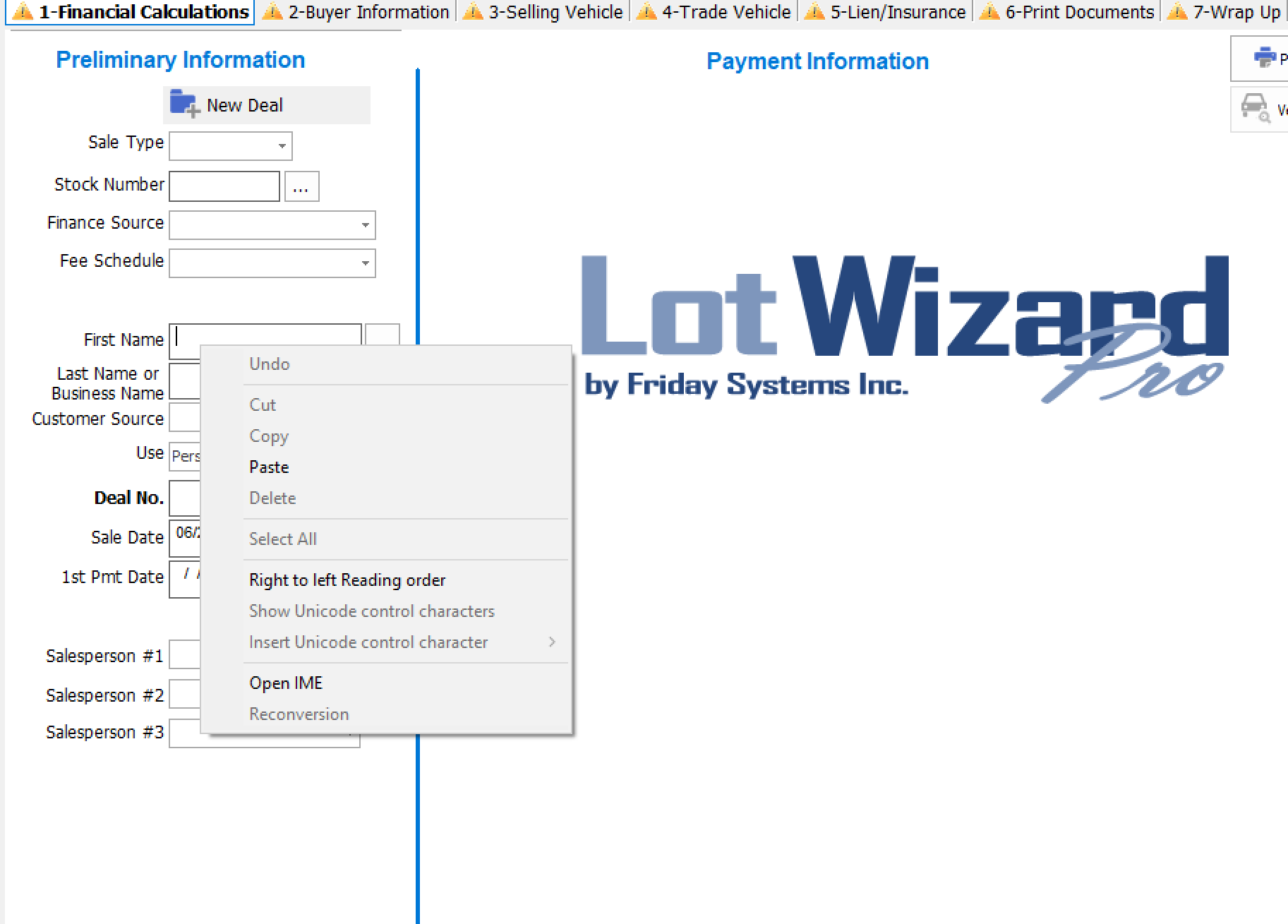This screenshot has width=1288, height=924.
Task: Open the Finance Source dropdown
Action: coord(365,225)
